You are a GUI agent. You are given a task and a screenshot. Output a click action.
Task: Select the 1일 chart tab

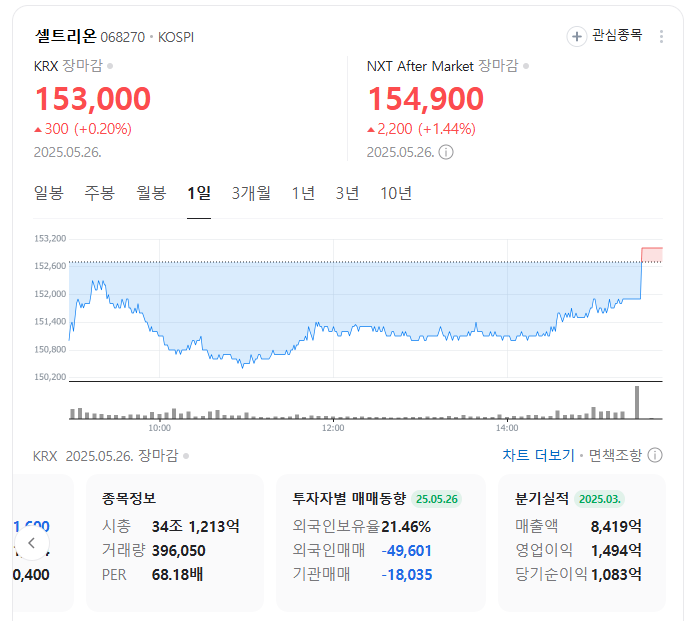(199, 193)
